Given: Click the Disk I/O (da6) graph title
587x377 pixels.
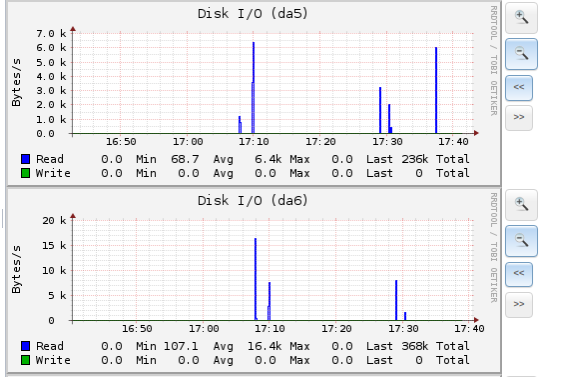Looking at the screenshot, I should pyautogui.click(x=253, y=201).
